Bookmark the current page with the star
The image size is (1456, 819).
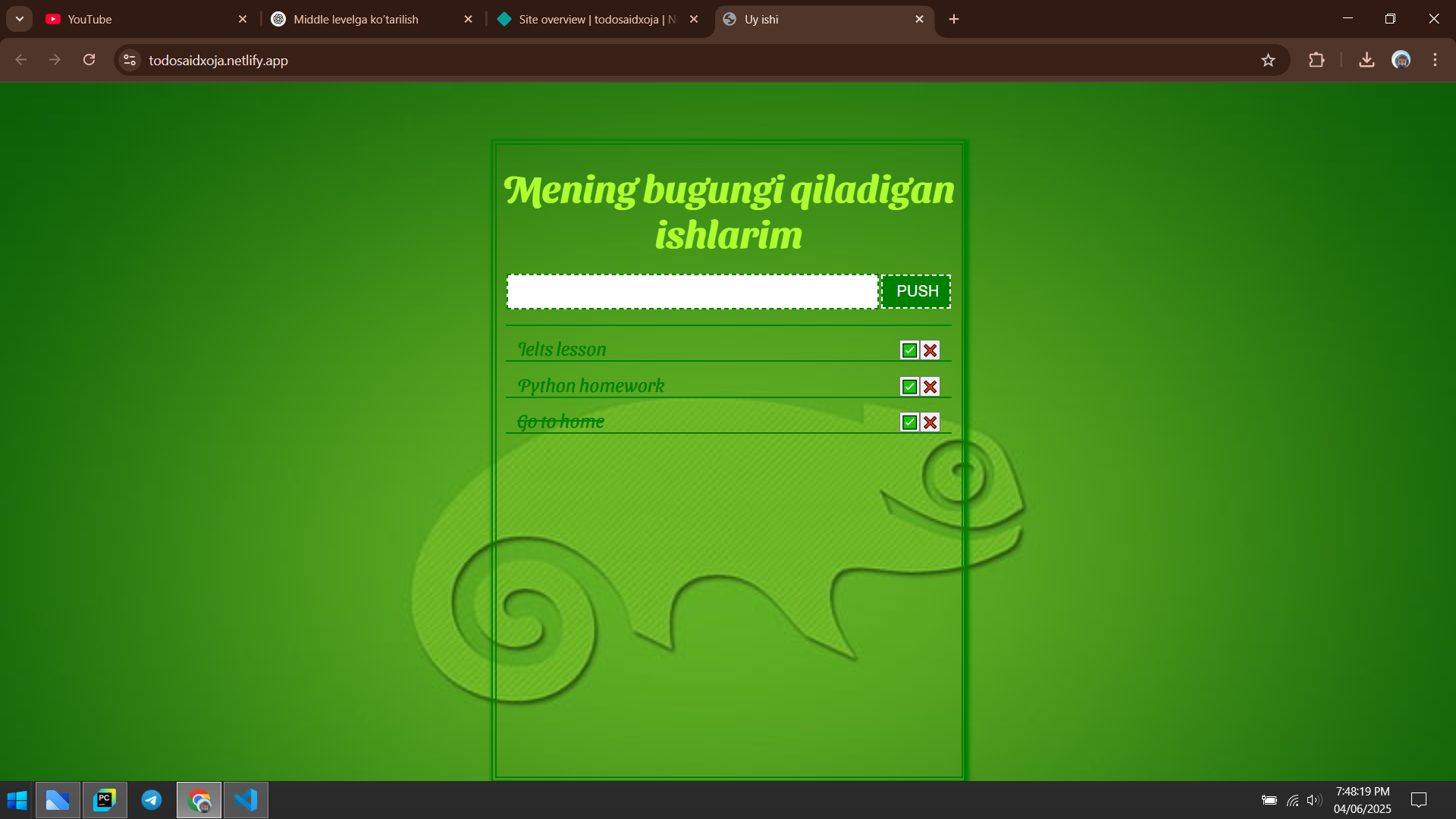1269,60
